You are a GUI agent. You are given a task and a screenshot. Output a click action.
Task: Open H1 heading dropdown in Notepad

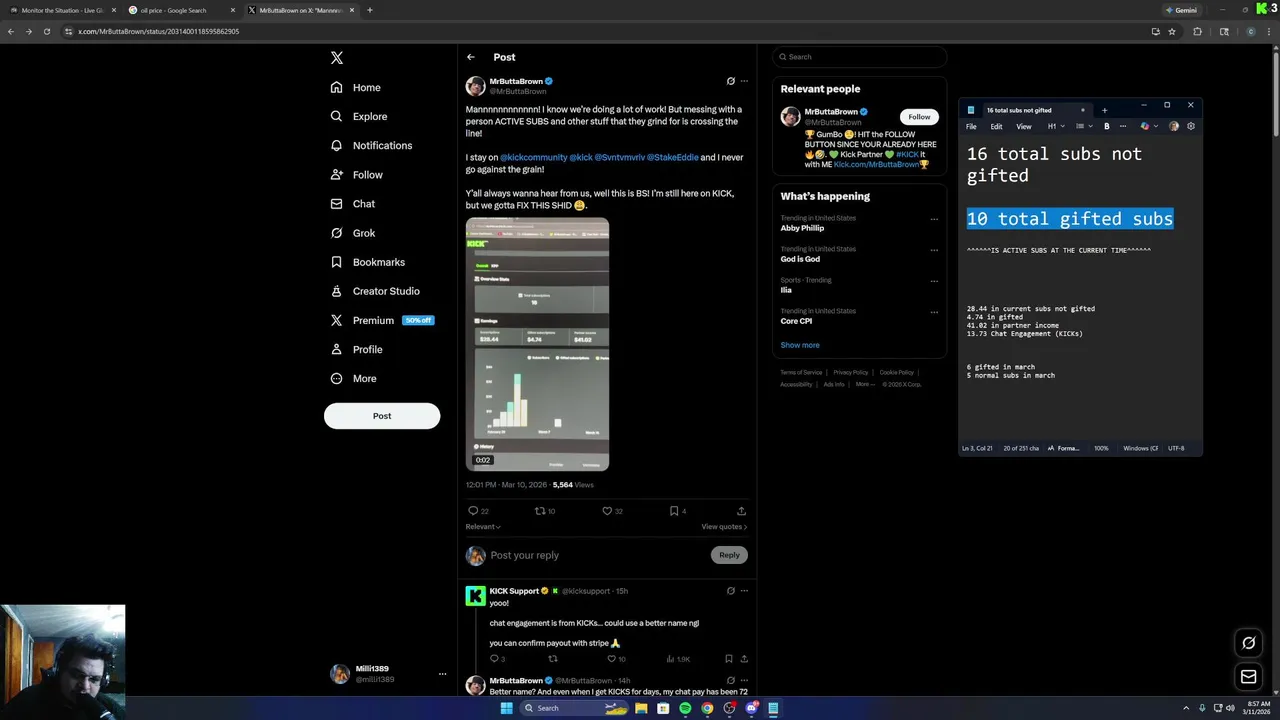pos(1056,127)
